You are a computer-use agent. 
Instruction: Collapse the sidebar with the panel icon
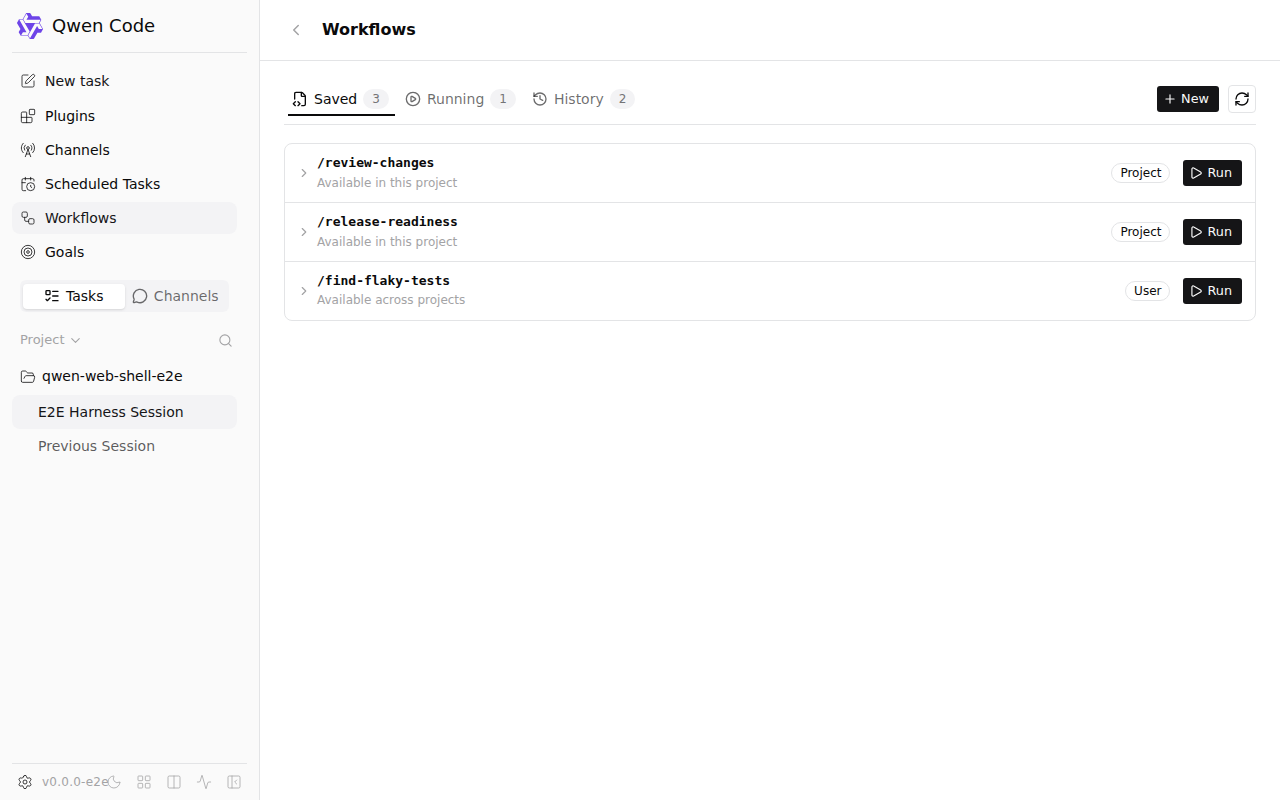(x=234, y=782)
